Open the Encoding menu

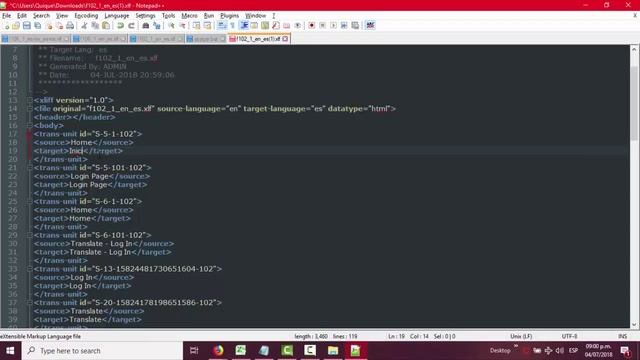(x=86, y=16)
